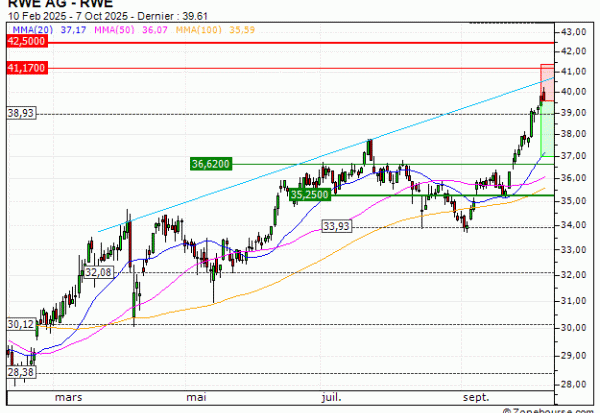Click the Zonebourse copyright watermark
The image size is (600, 413).
[548, 408]
